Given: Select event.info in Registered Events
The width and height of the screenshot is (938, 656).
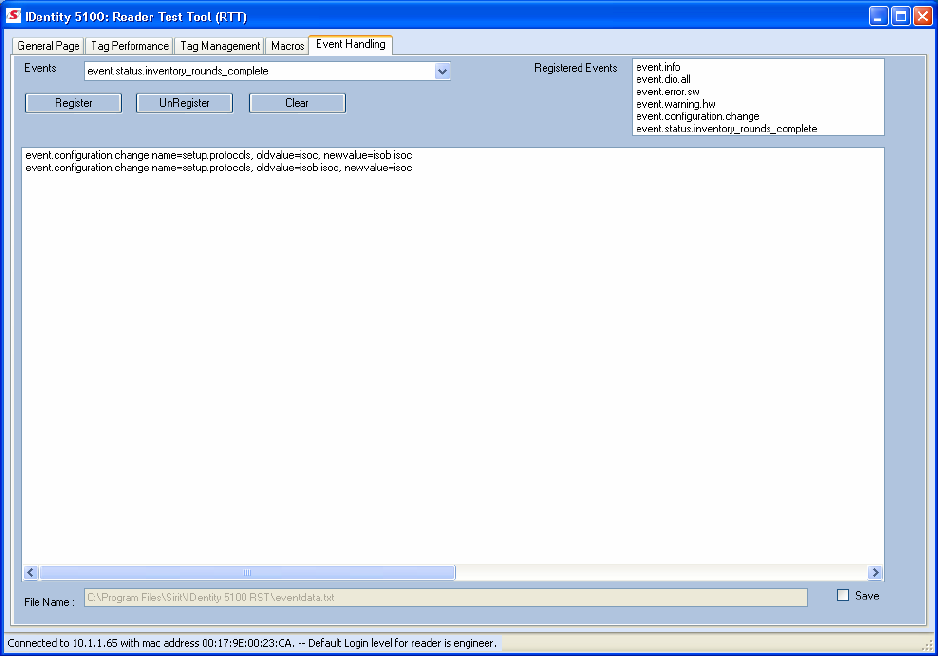Looking at the screenshot, I should [658, 67].
